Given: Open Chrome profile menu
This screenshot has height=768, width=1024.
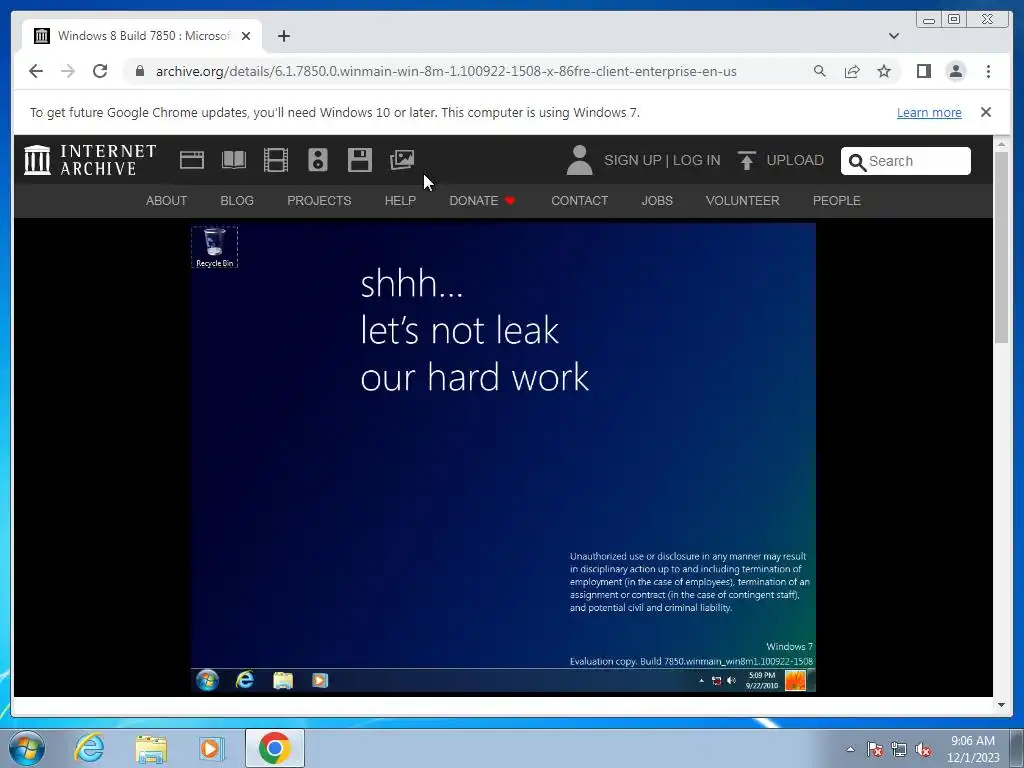Looking at the screenshot, I should (955, 71).
